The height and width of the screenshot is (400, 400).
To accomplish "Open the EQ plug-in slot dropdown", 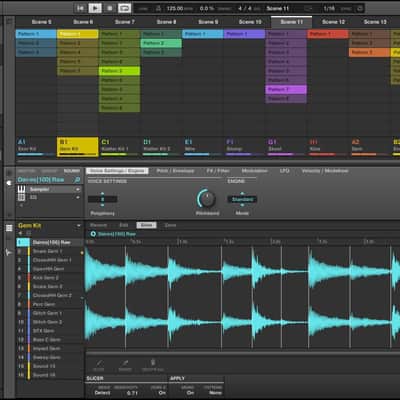I will (x=78, y=198).
